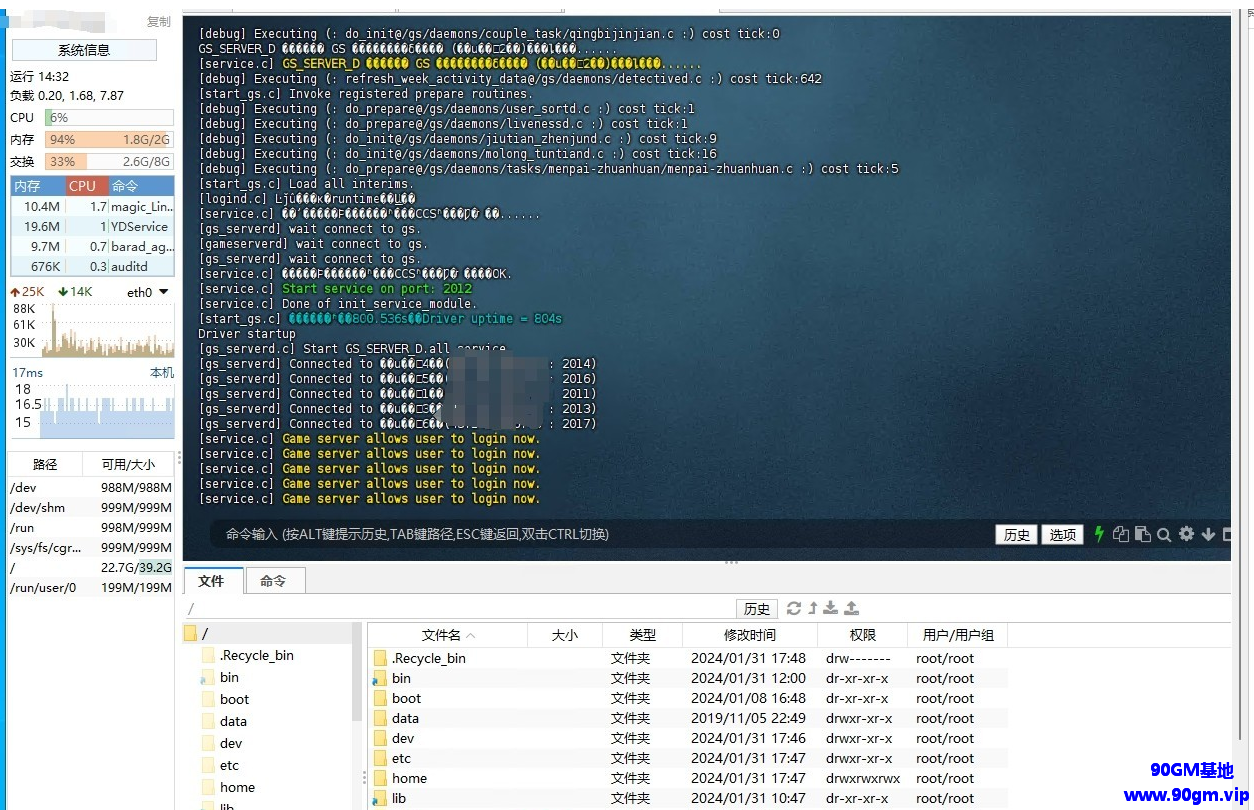The height and width of the screenshot is (810, 1254).
Task: Click the paste icon in terminal toolbar
Action: [x=1142, y=534]
